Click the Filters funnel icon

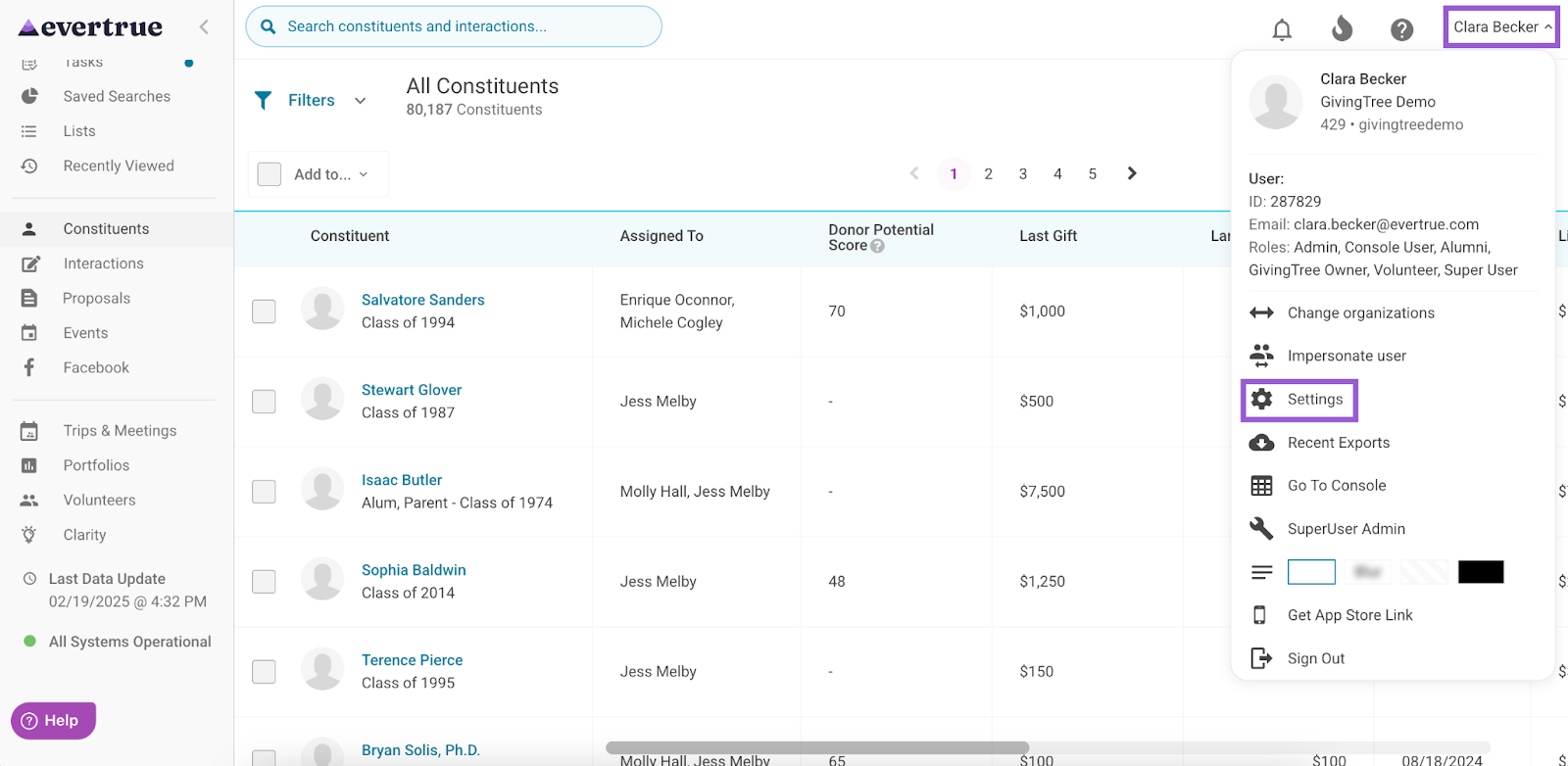(263, 100)
